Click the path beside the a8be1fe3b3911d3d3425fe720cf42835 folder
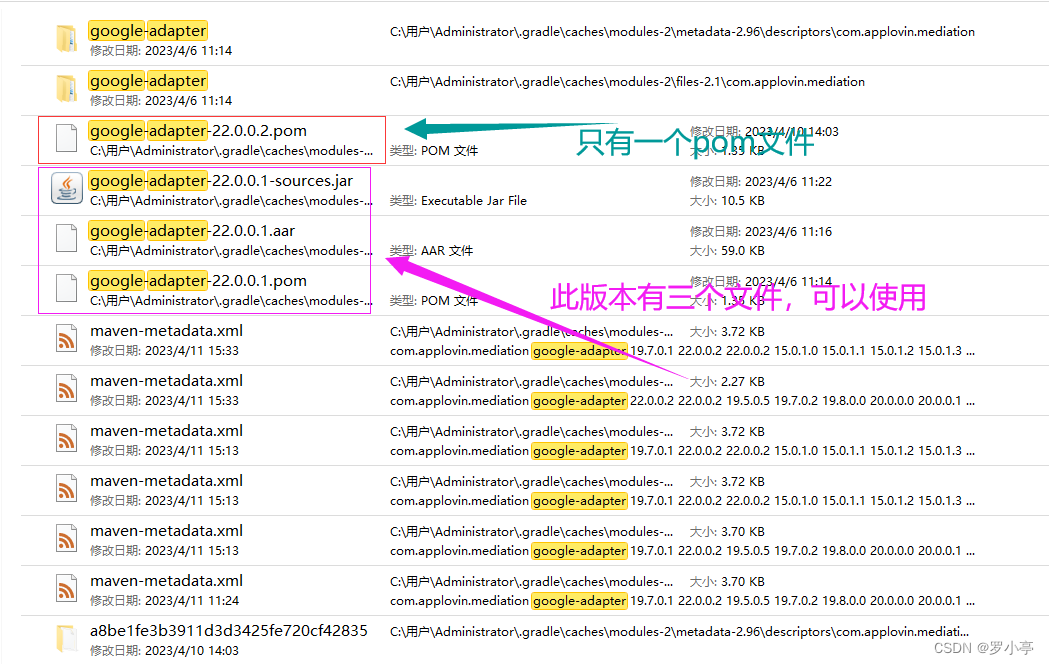The width and height of the screenshot is (1049, 664). [679, 631]
